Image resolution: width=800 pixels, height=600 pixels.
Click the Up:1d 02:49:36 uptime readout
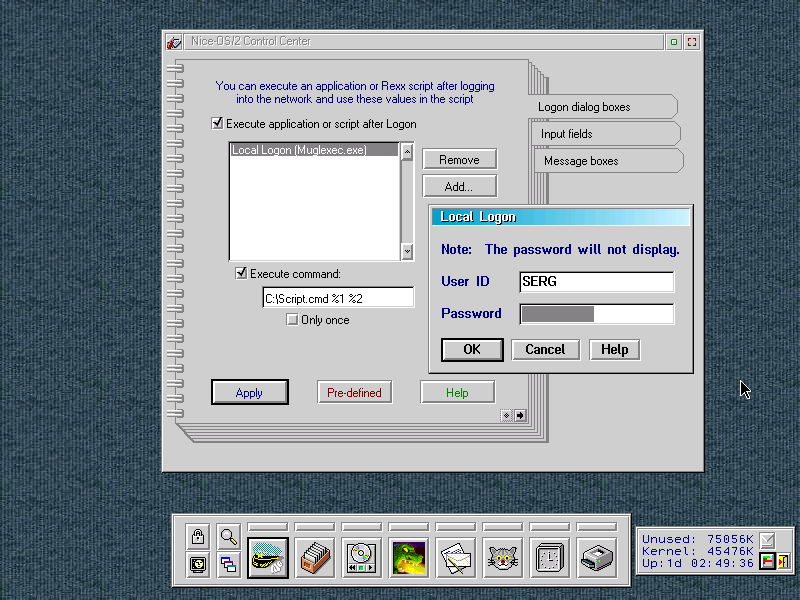[697, 564]
